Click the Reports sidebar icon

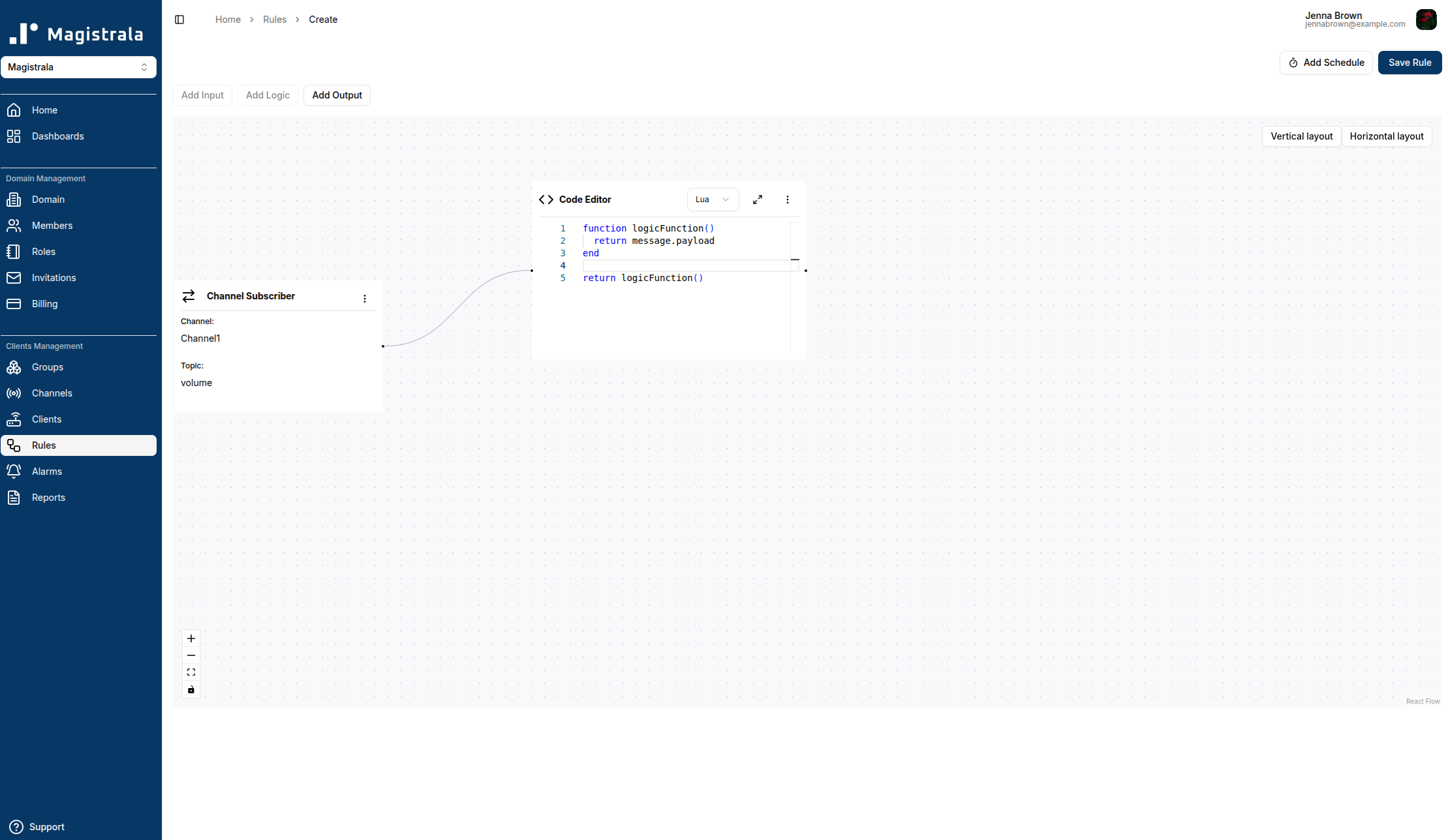pyautogui.click(x=14, y=497)
